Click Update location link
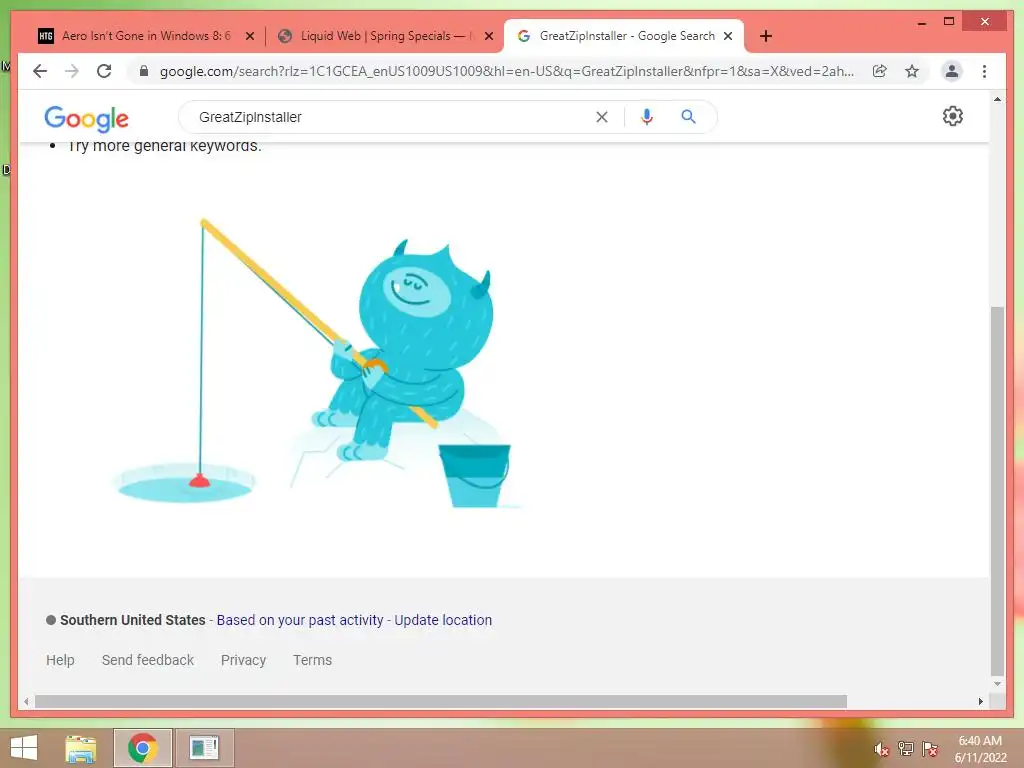The image size is (1024, 768). coord(443,620)
